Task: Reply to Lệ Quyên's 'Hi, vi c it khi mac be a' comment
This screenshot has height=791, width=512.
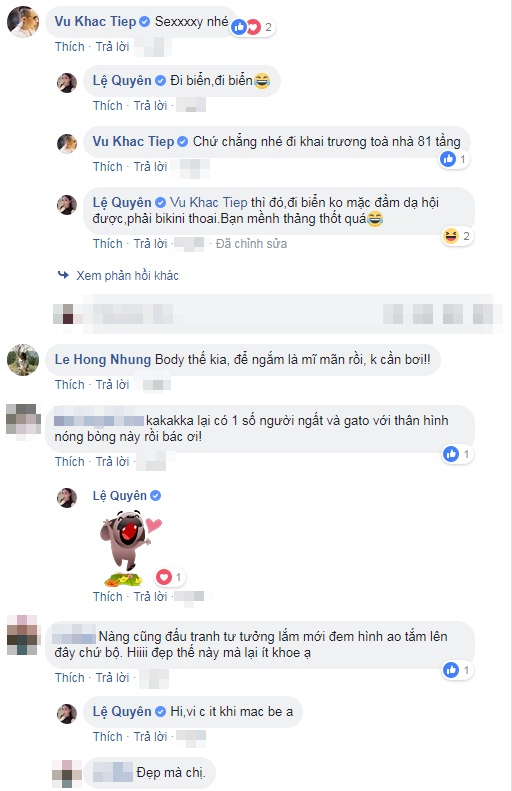Action: (x=150, y=737)
